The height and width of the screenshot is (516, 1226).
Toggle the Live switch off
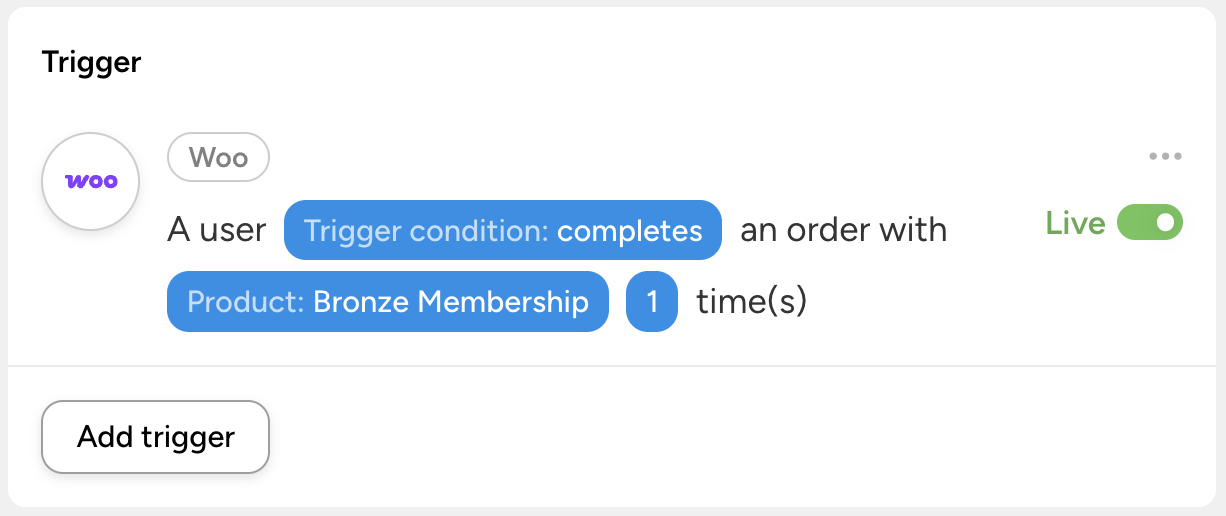coord(1149,222)
